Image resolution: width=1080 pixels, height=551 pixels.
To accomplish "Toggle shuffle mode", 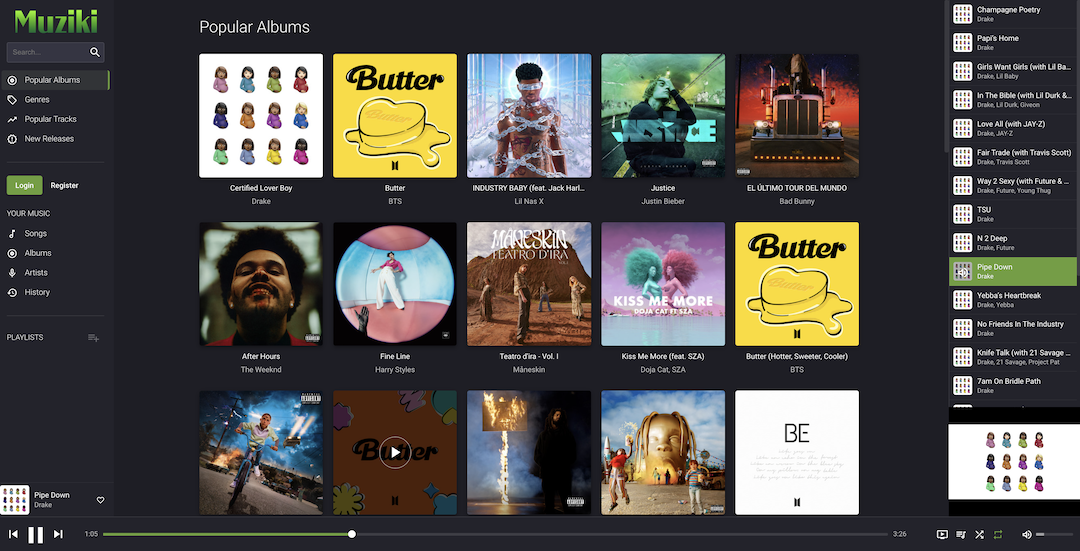I will click(979, 534).
